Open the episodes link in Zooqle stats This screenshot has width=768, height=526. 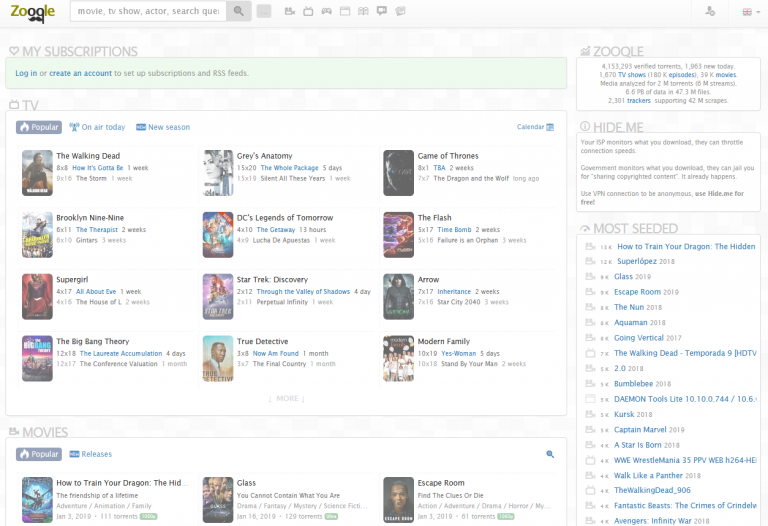tap(681, 75)
